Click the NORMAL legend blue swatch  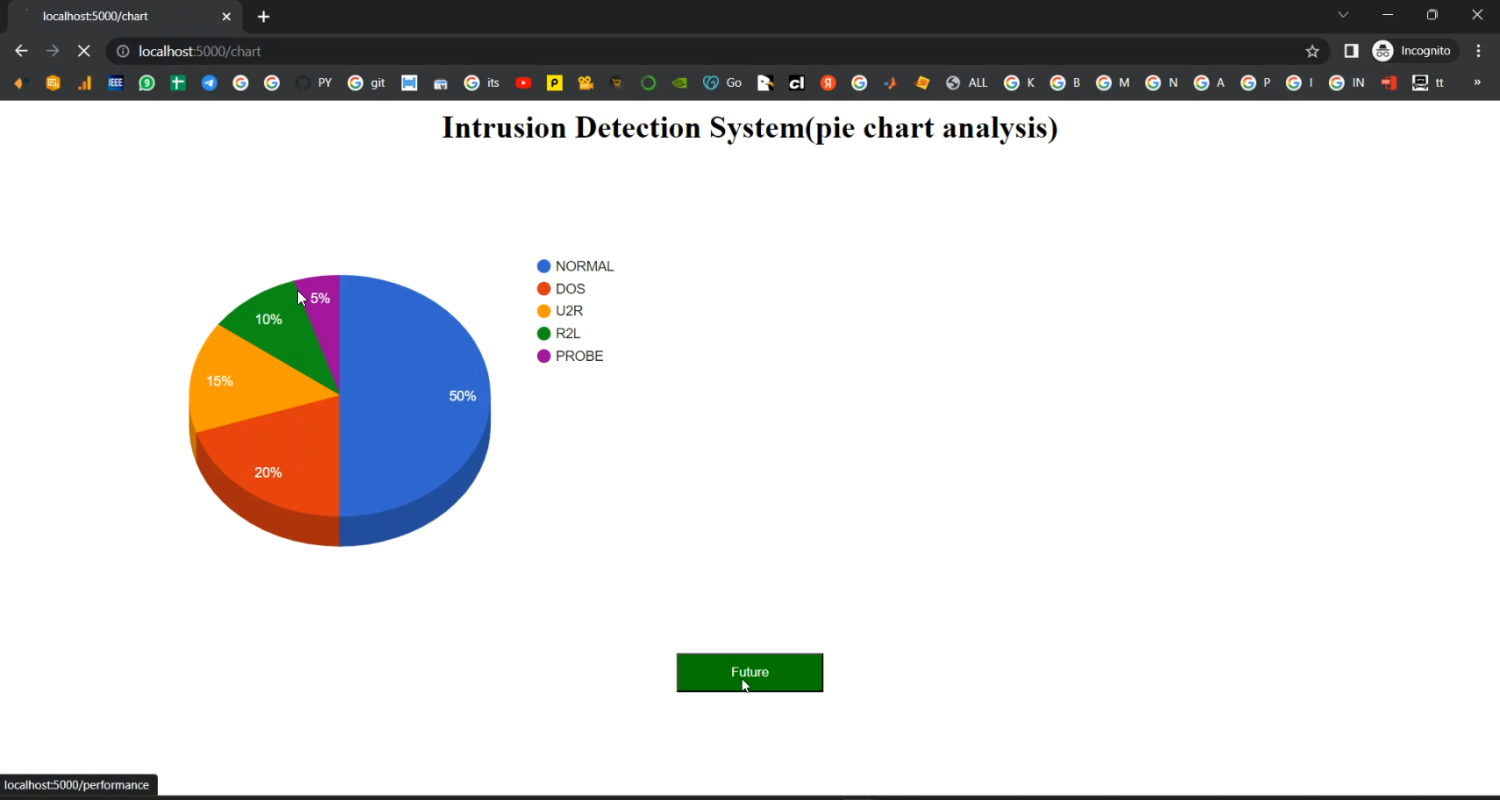tap(544, 266)
